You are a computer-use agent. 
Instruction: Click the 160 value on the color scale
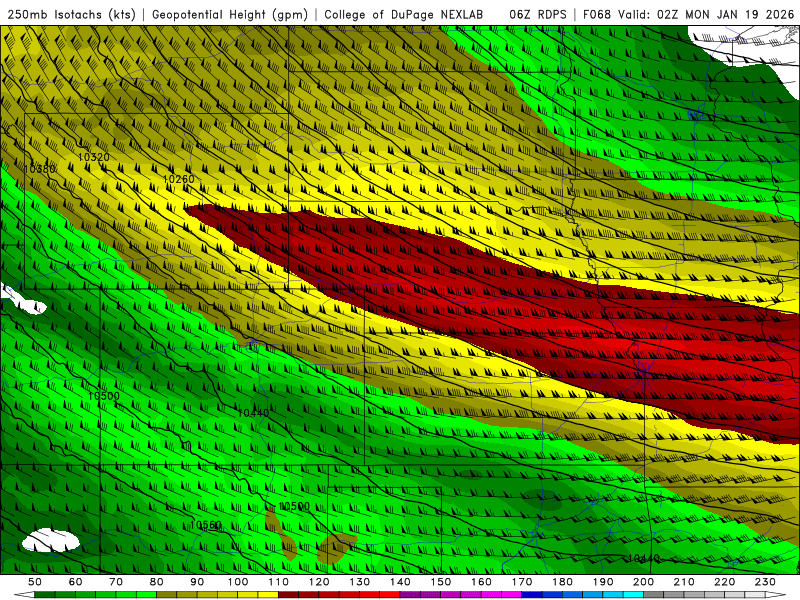(x=481, y=582)
